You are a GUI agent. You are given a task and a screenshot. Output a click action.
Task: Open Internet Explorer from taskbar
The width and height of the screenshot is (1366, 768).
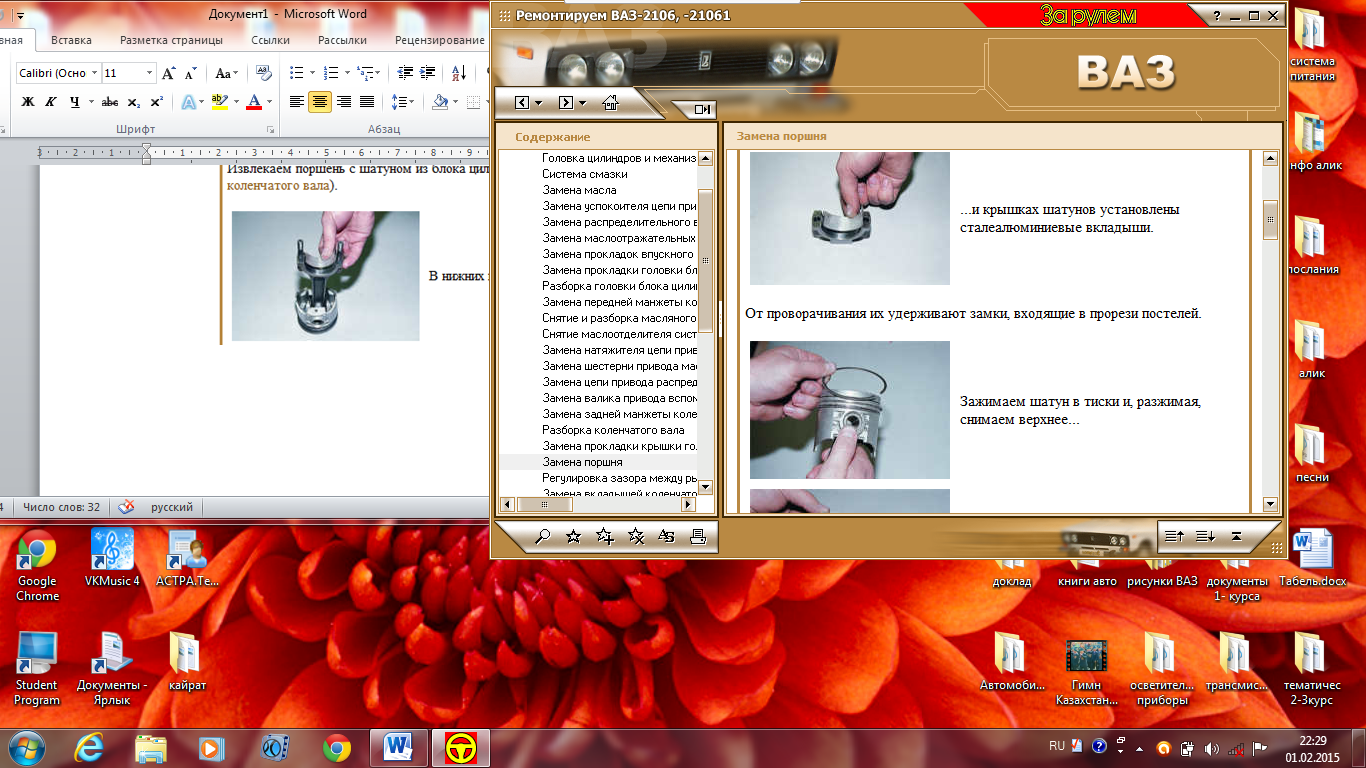pos(89,747)
